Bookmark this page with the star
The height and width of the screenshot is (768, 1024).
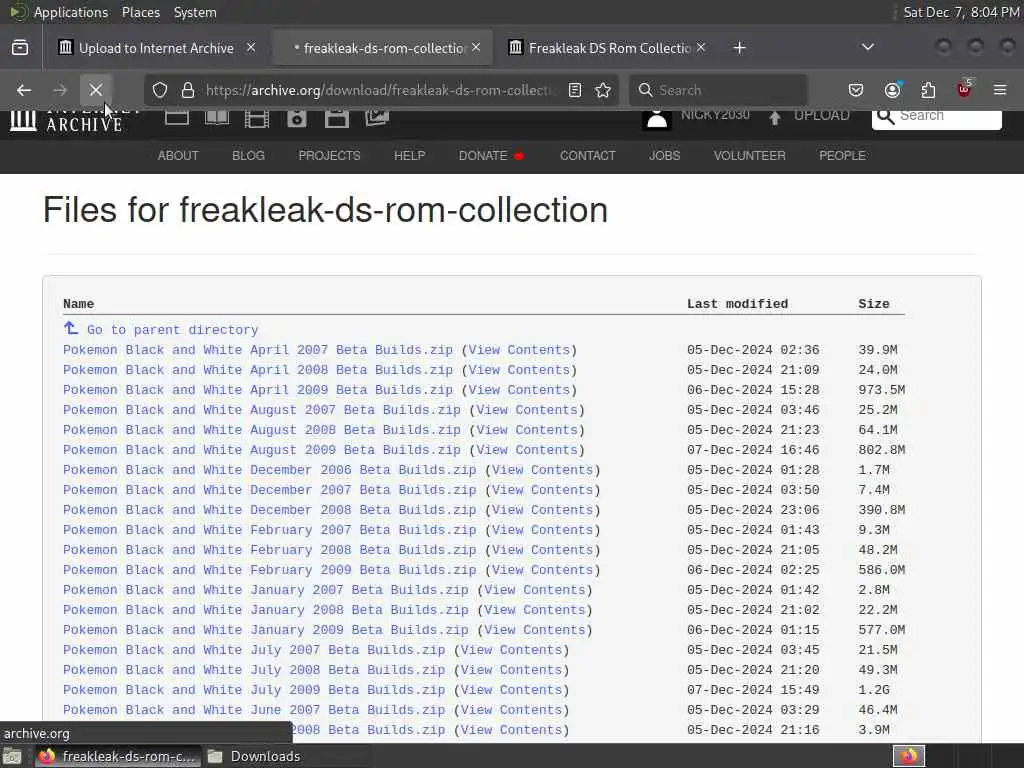[x=603, y=90]
